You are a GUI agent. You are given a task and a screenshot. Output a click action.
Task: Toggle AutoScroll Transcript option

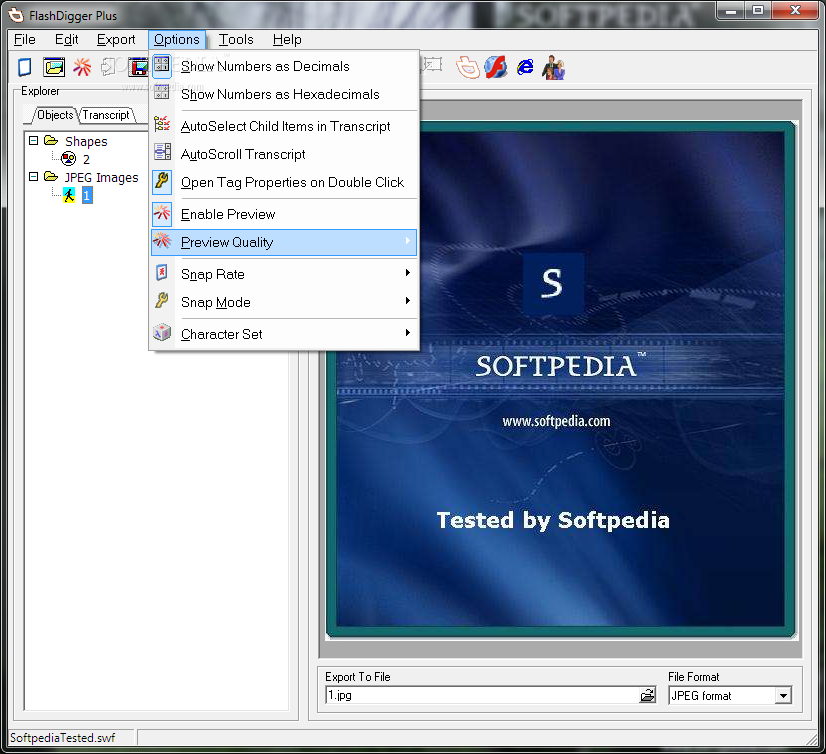tap(284, 154)
